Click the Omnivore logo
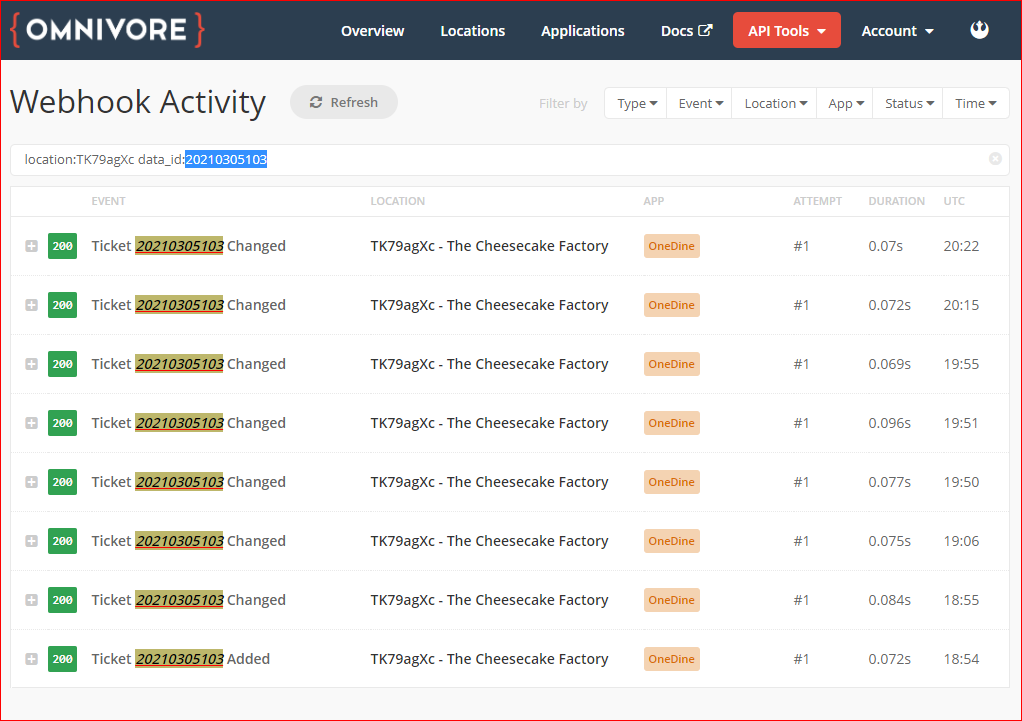Image resolution: width=1022 pixels, height=721 pixels. tap(107, 29)
